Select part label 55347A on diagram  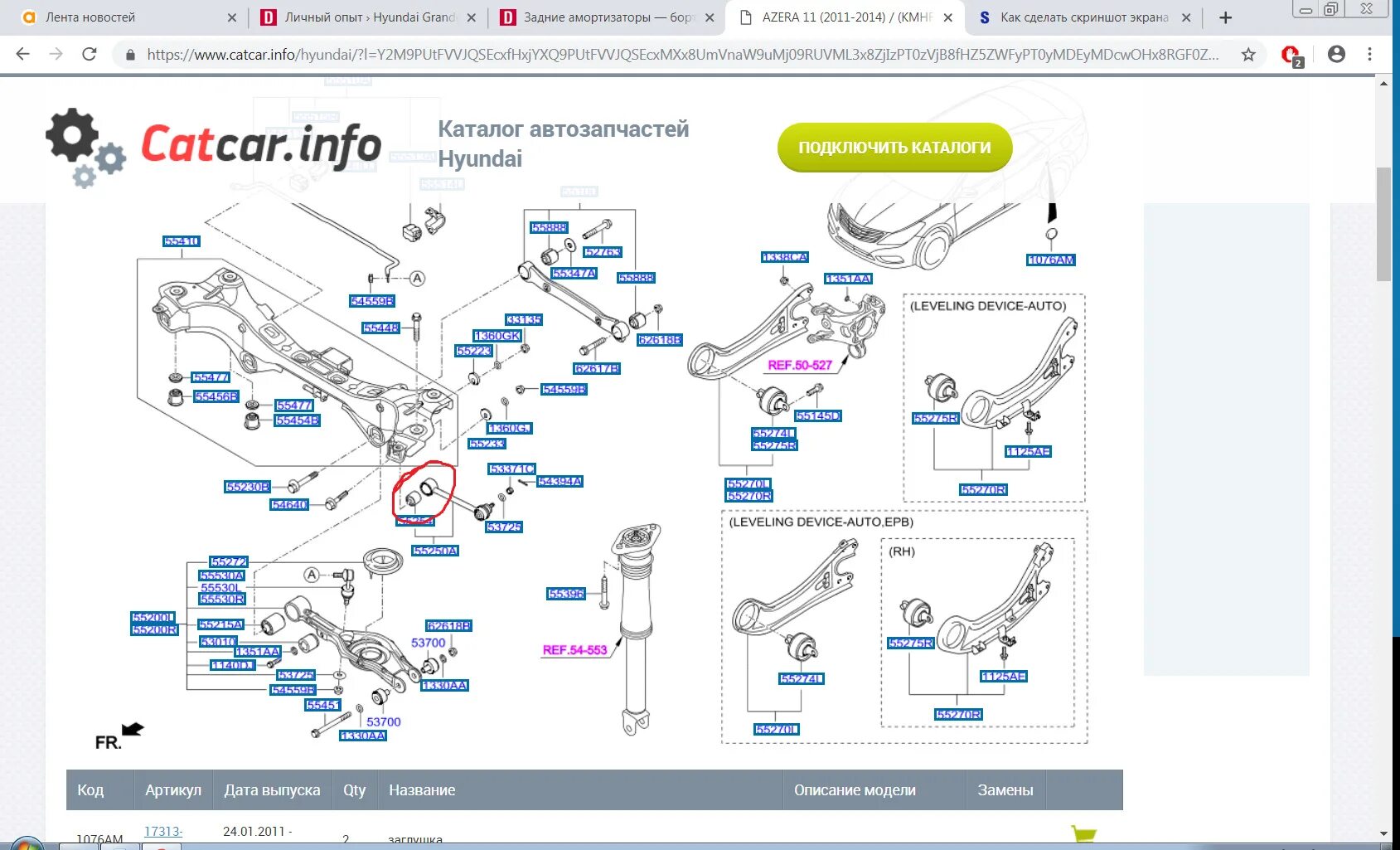click(x=574, y=274)
